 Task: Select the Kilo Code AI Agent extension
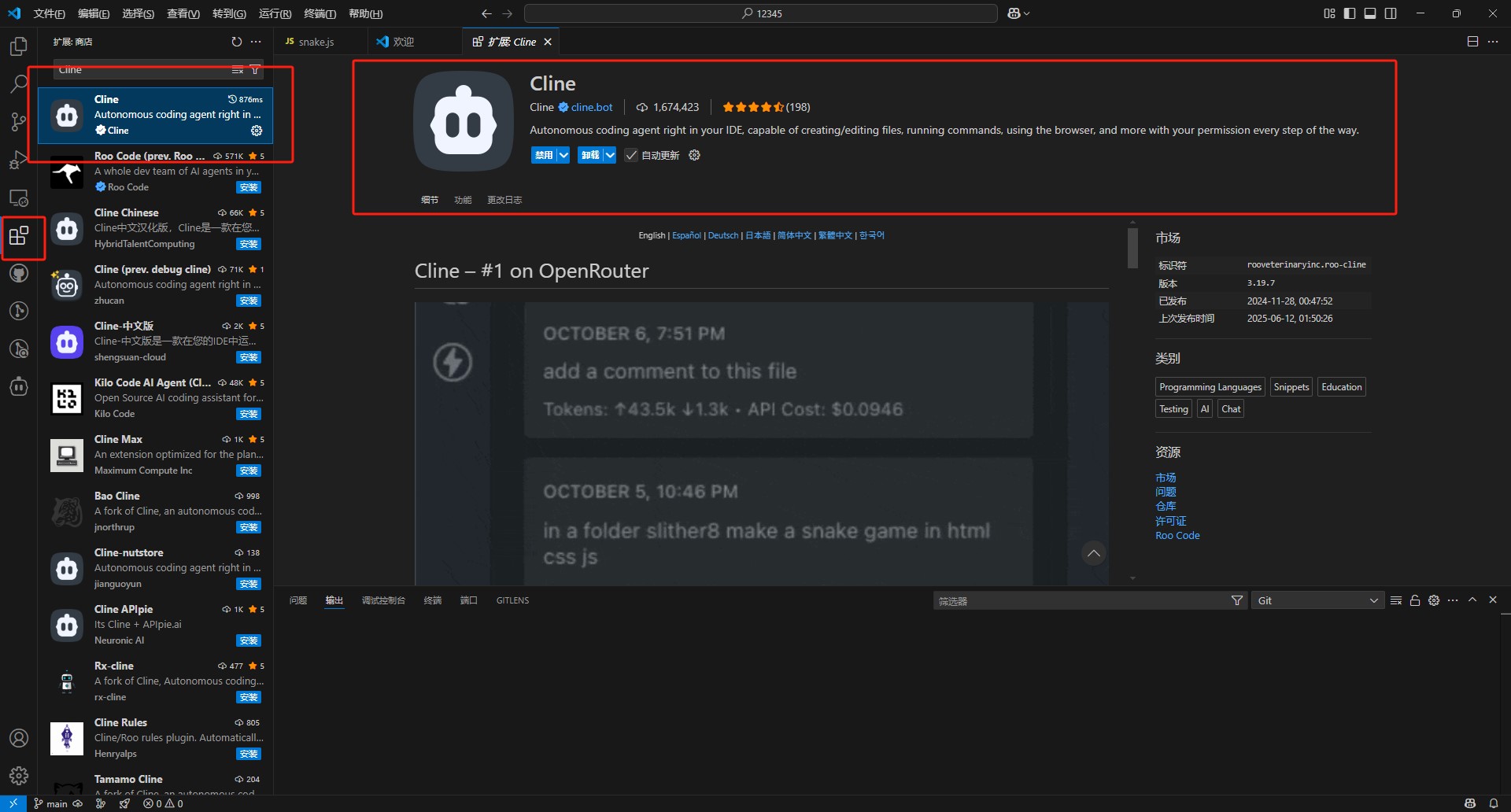156,398
